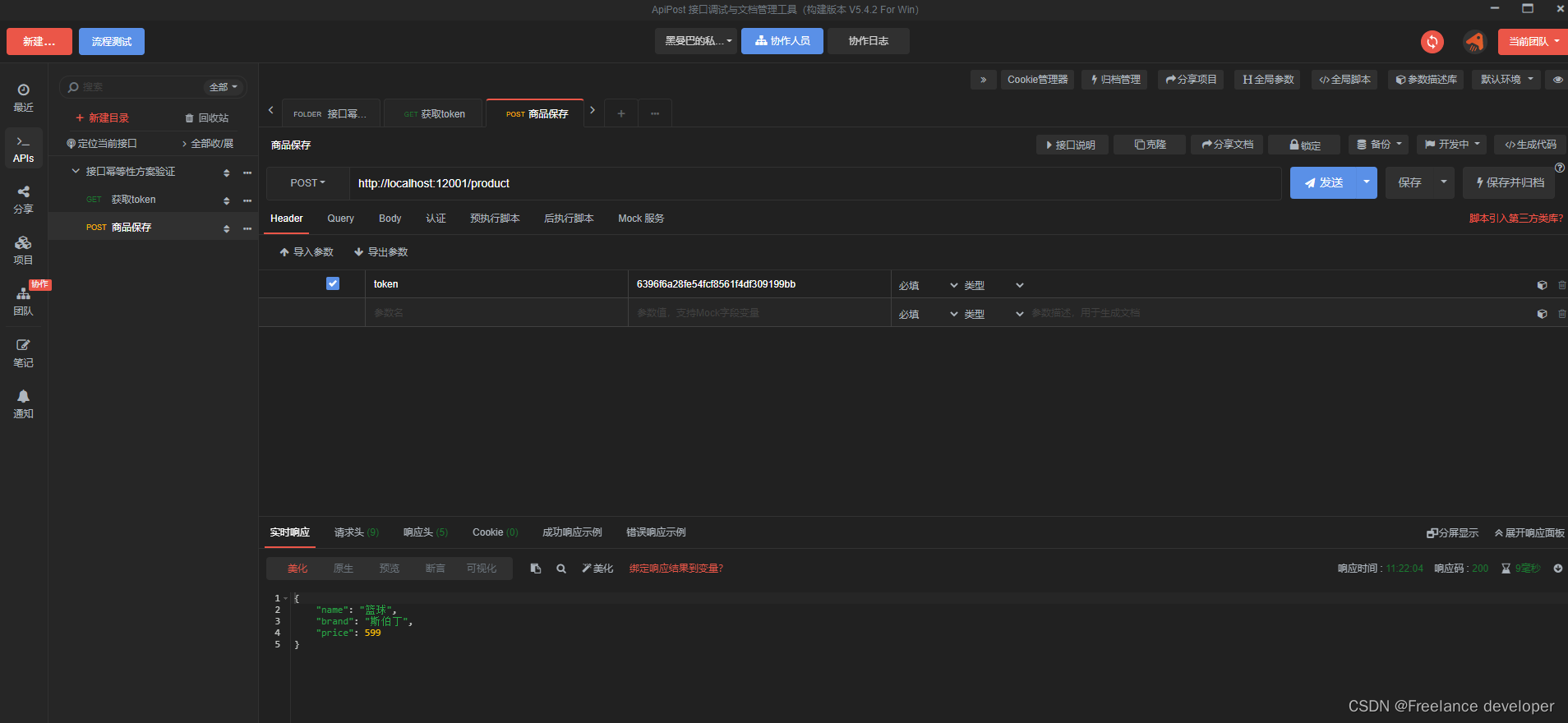The image size is (1568, 723).
Task: Search in response with magnifier icon
Action: (x=561, y=569)
